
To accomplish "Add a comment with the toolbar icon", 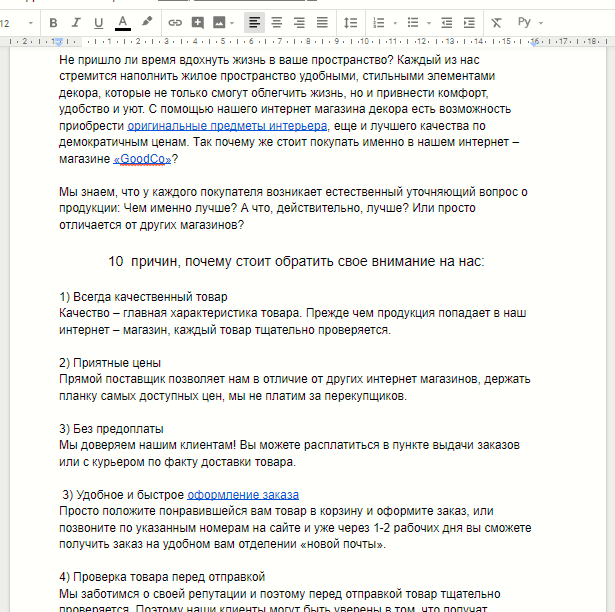I will click(198, 23).
